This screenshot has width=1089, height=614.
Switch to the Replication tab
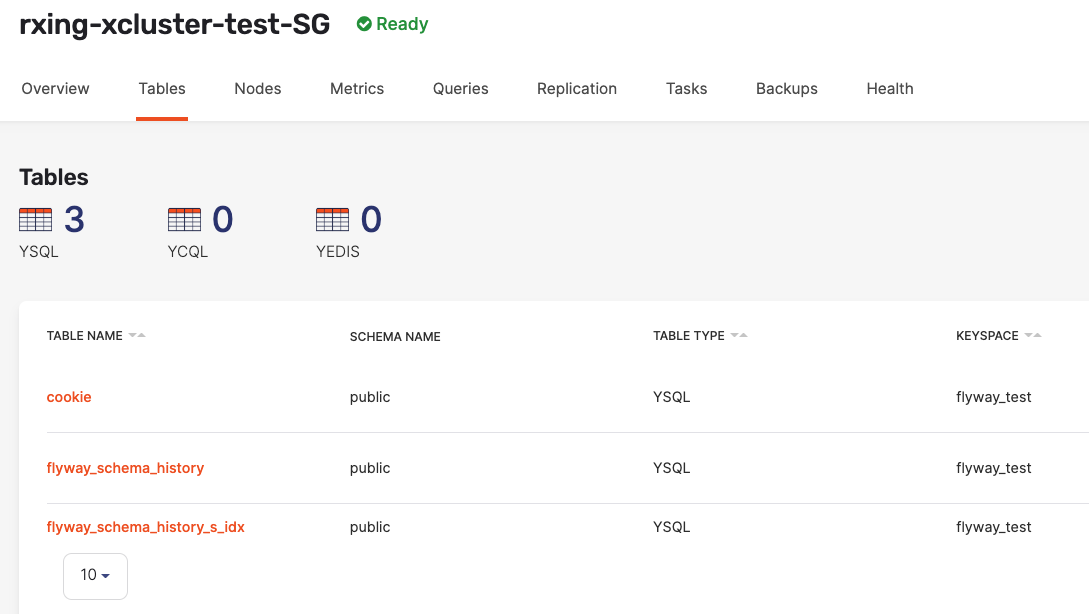click(x=576, y=88)
